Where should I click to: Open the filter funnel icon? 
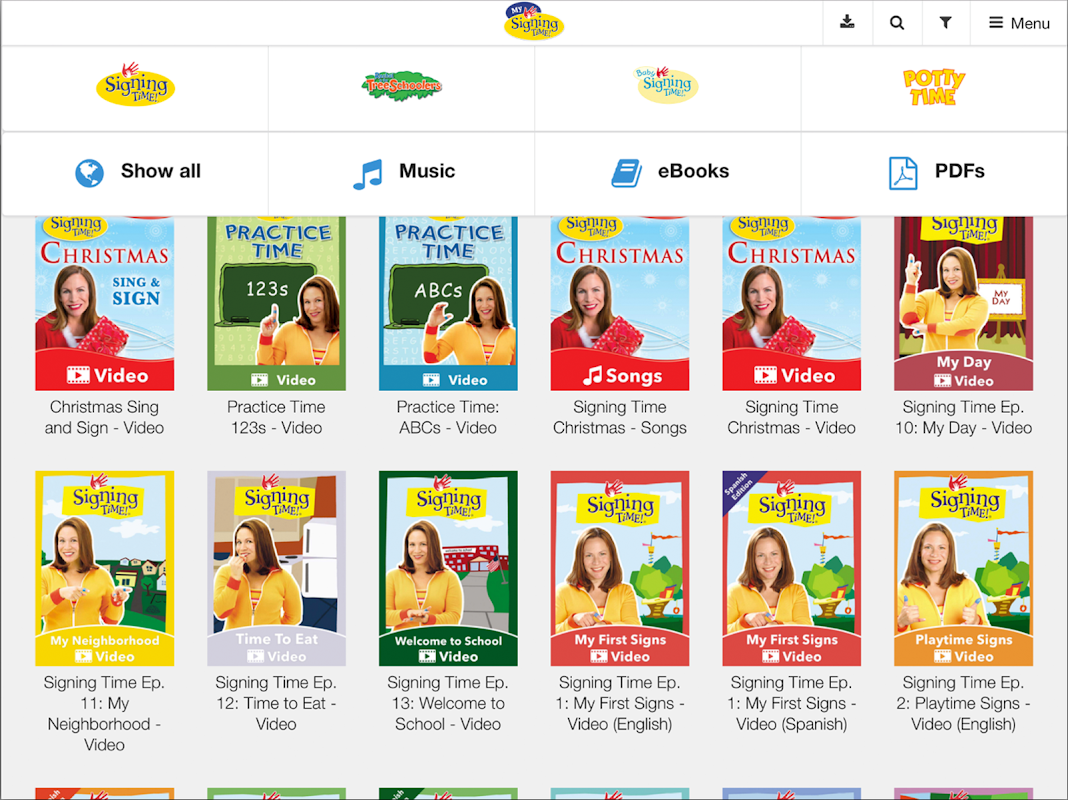945,22
